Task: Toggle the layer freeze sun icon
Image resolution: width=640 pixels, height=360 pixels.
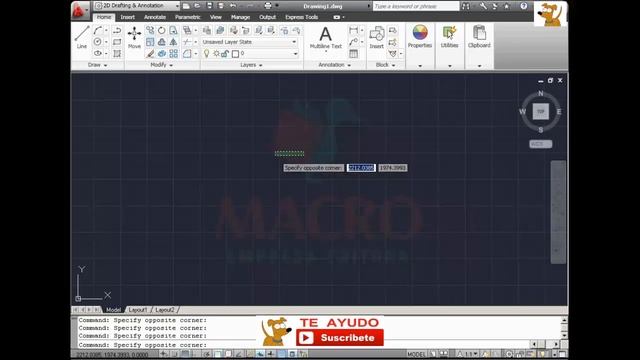Action: pos(216,53)
